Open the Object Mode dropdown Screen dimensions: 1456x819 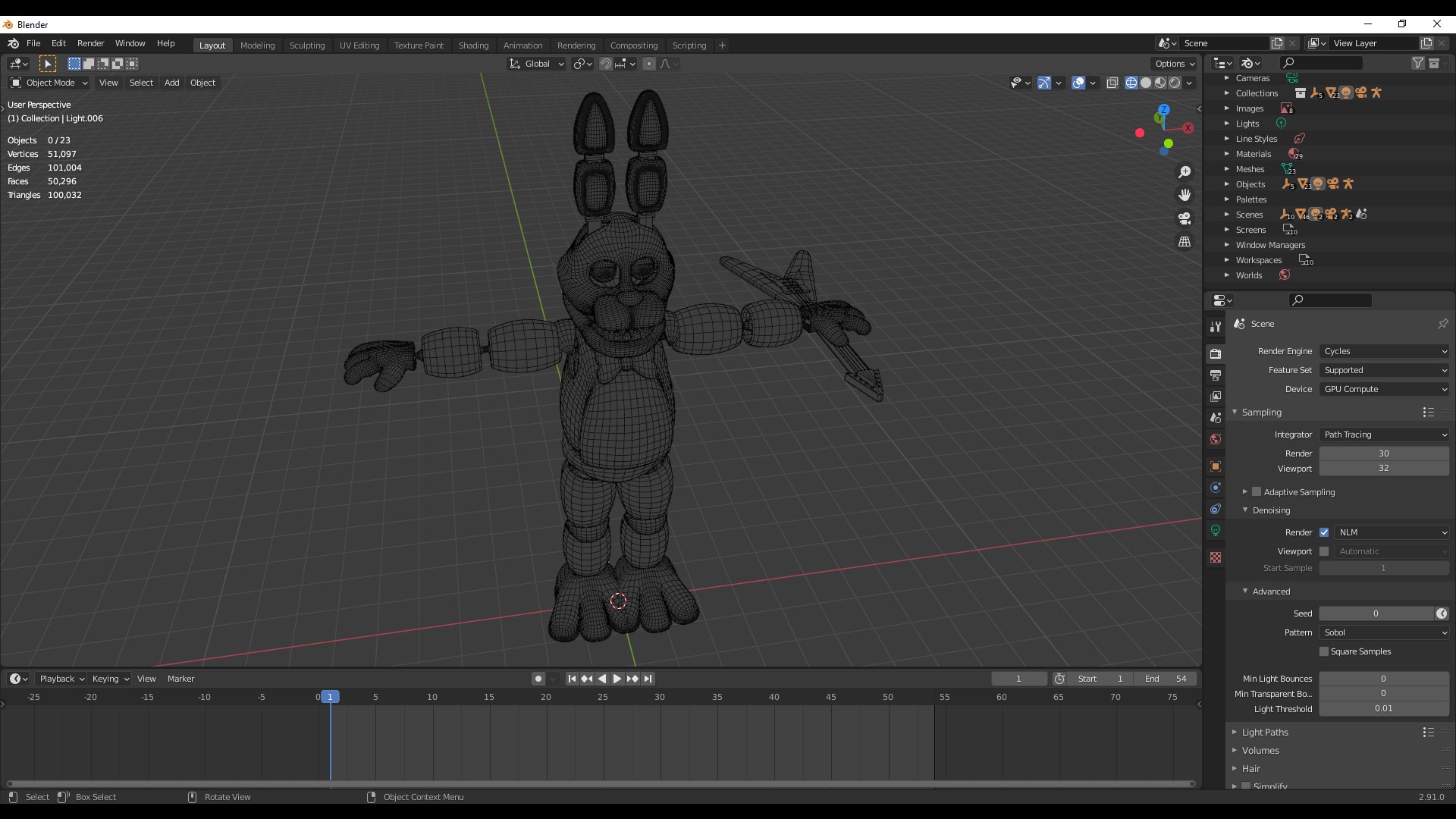pyautogui.click(x=49, y=83)
